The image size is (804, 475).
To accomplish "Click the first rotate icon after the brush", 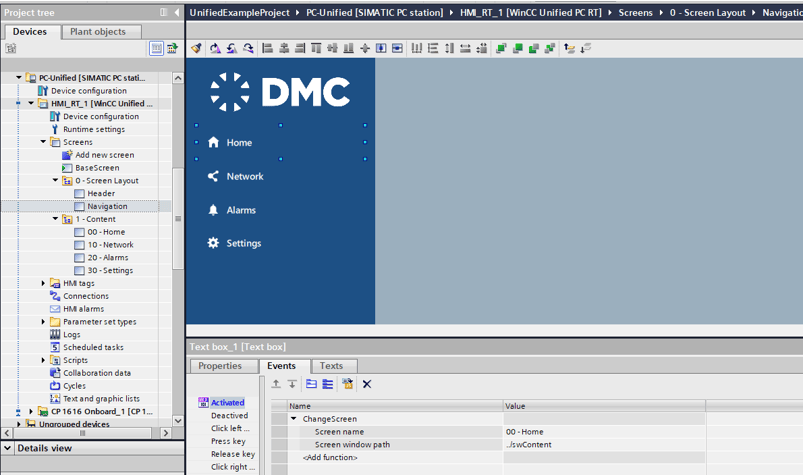I will click(215, 48).
